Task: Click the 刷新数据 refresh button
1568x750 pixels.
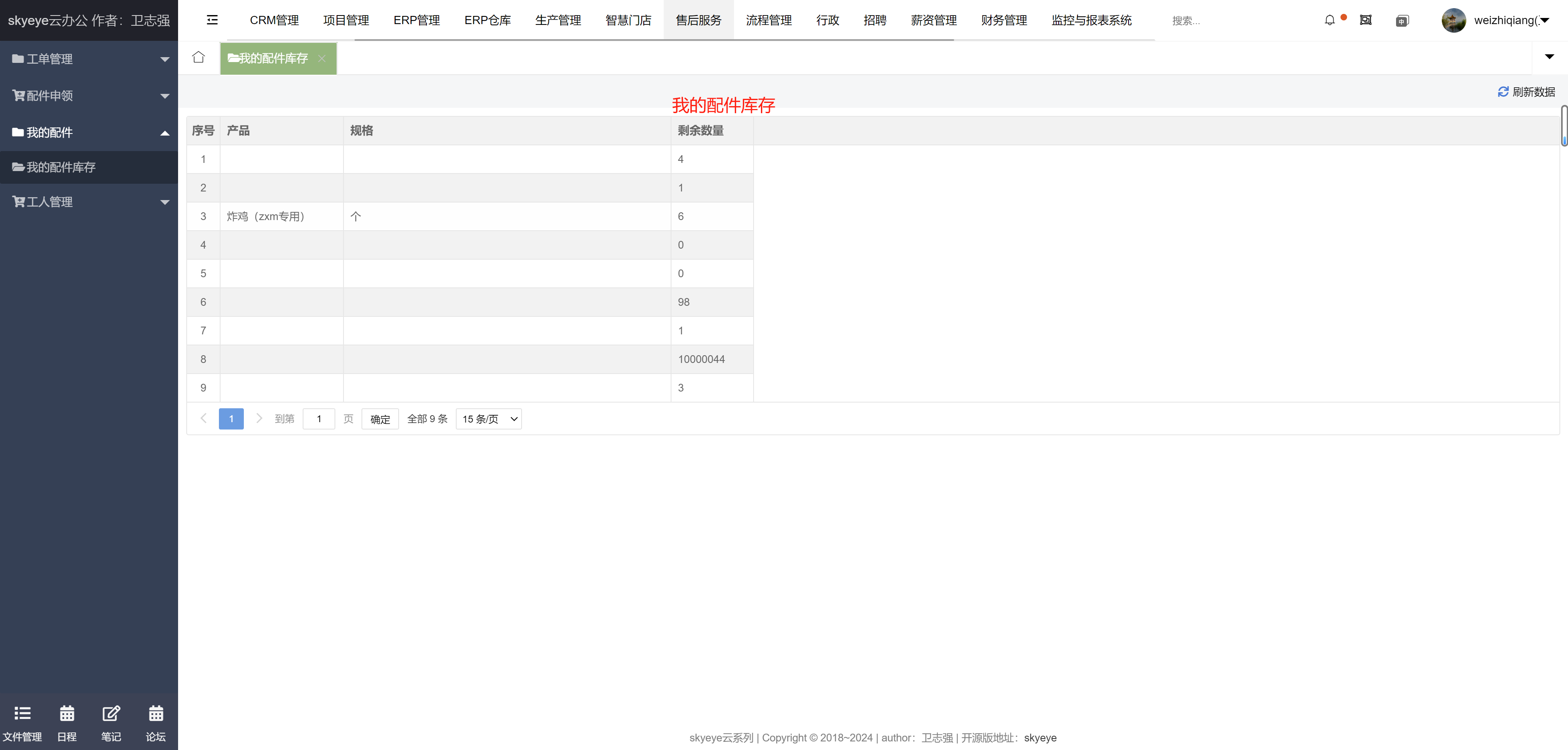Action: 1526,92
